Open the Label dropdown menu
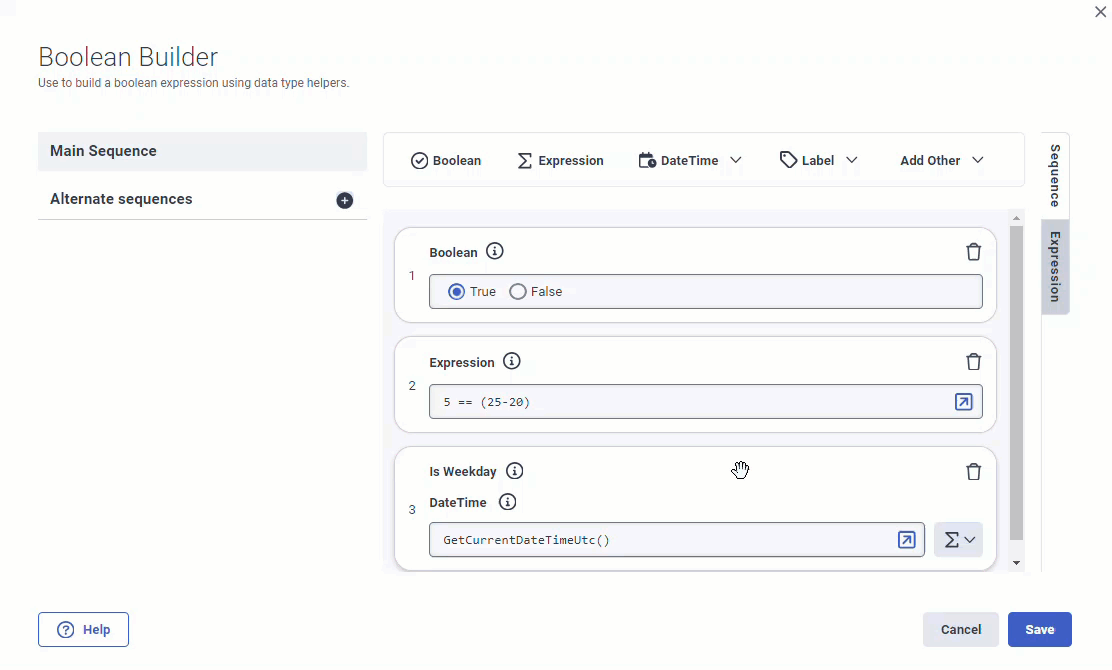Image resolution: width=1112 pixels, height=670 pixels. tap(819, 161)
